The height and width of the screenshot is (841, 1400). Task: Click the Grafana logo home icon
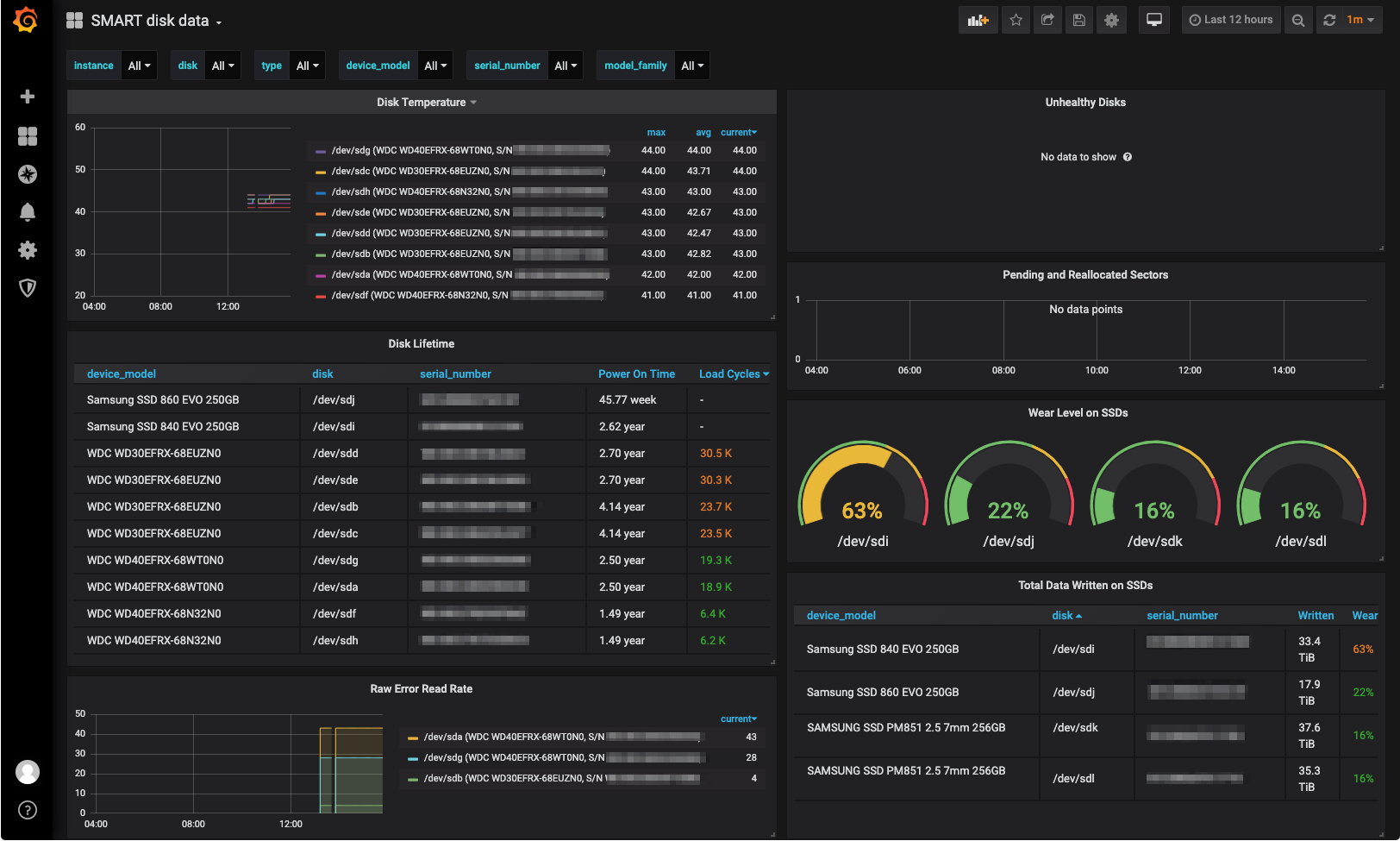pyautogui.click(x=27, y=19)
